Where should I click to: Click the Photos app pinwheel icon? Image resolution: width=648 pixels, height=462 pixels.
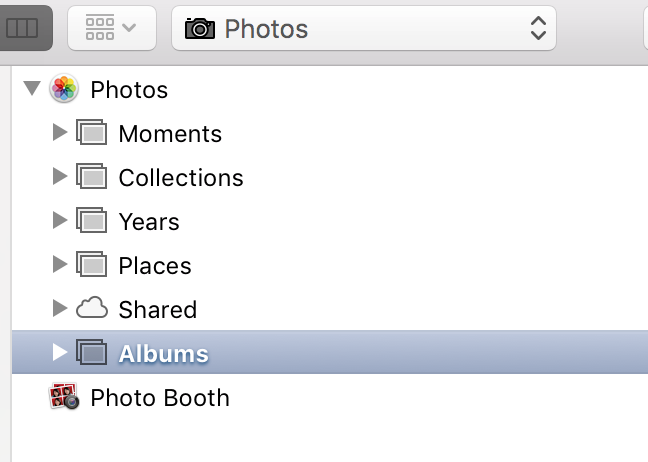click(x=64, y=88)
